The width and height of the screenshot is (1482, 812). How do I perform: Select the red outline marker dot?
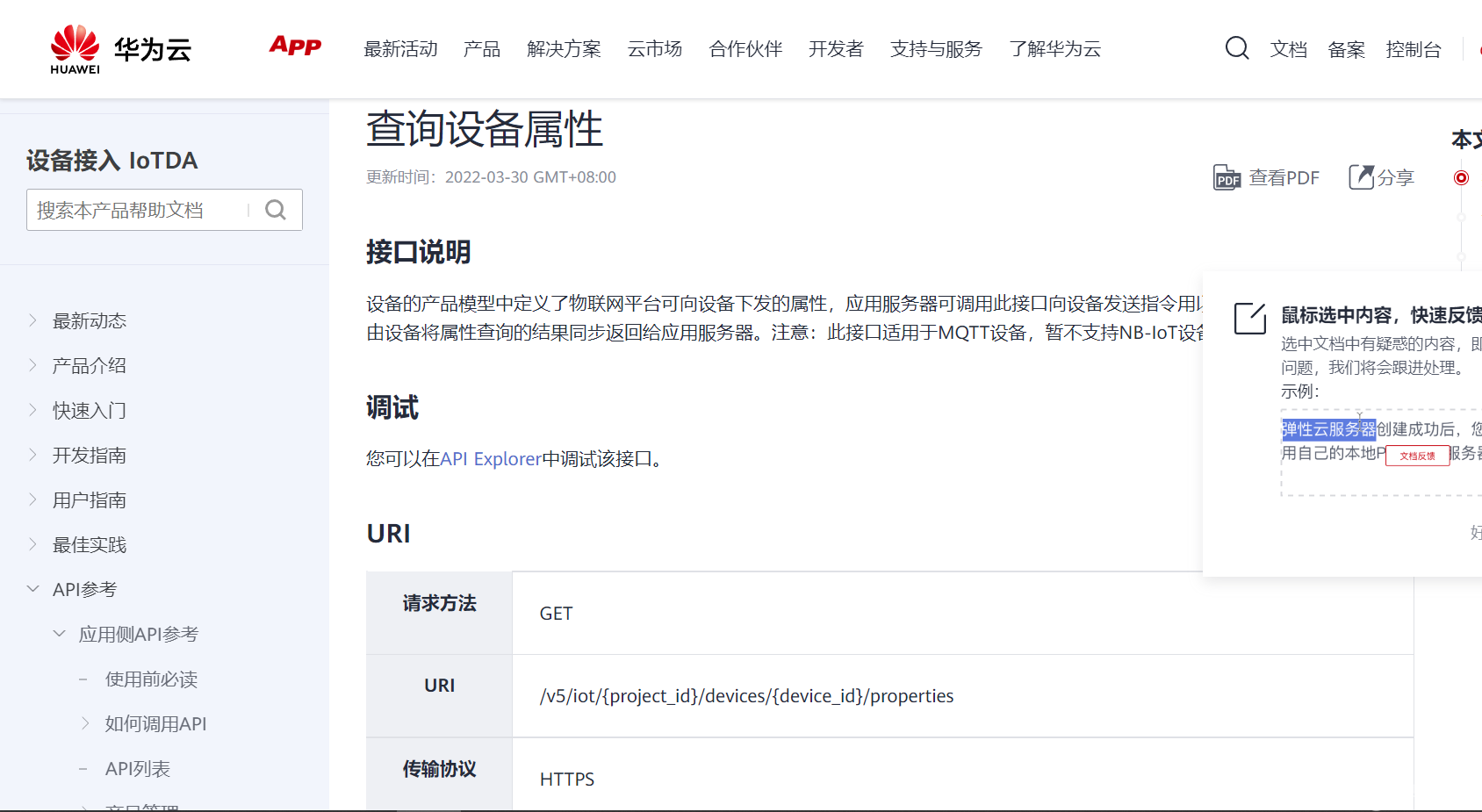(x=1461, y=177)
